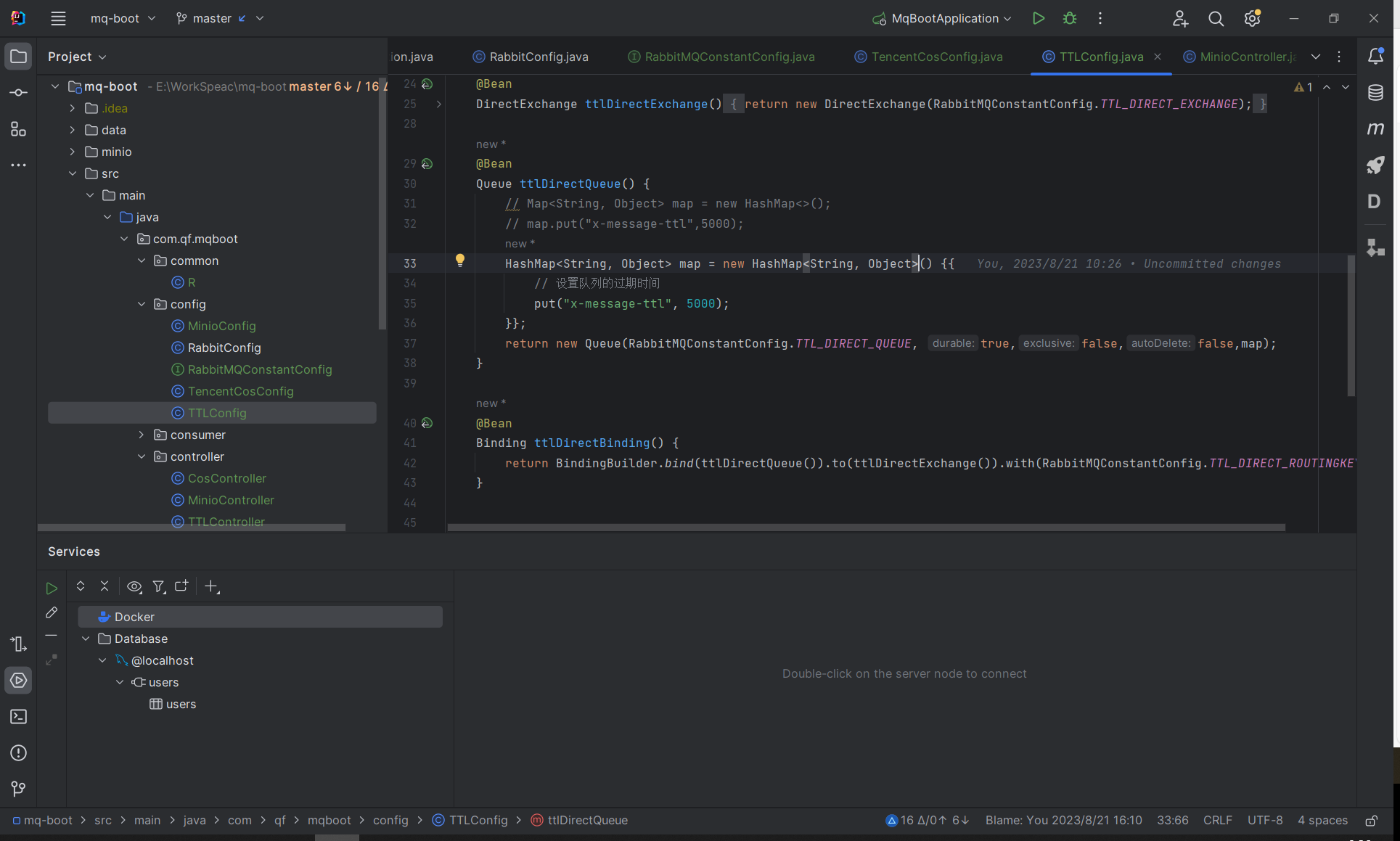Toggle the view options eye in Services
The width and height of the screenshot is (1400, 841).
134,586
